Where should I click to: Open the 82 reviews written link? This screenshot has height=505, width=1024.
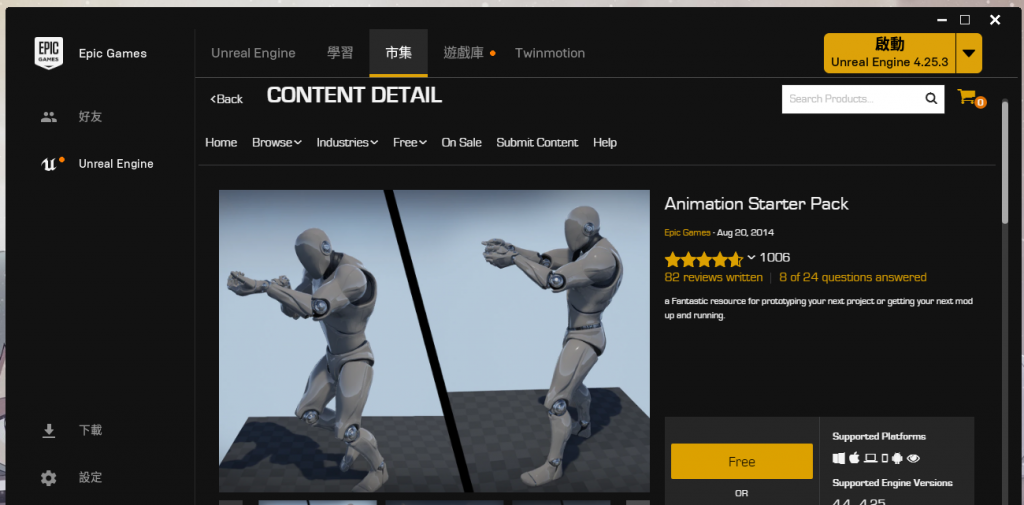713,278
